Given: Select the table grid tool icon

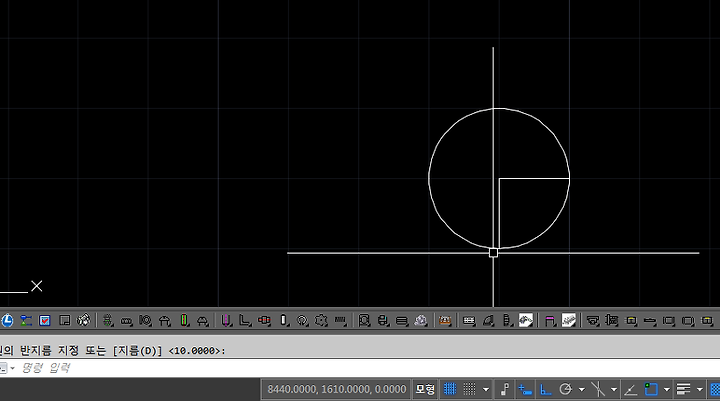Looking at the screenshot, I should [x=469, y=321].
